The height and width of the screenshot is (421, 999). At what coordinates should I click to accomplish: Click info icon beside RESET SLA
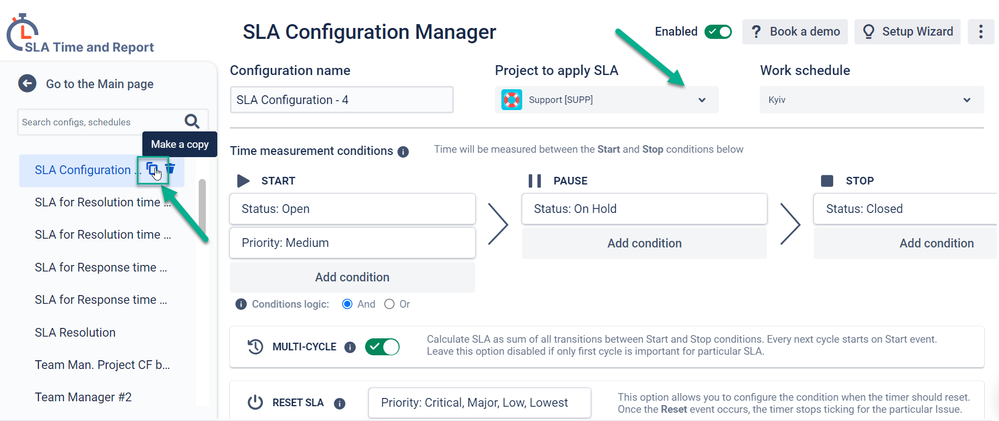[x=340, y=403]
